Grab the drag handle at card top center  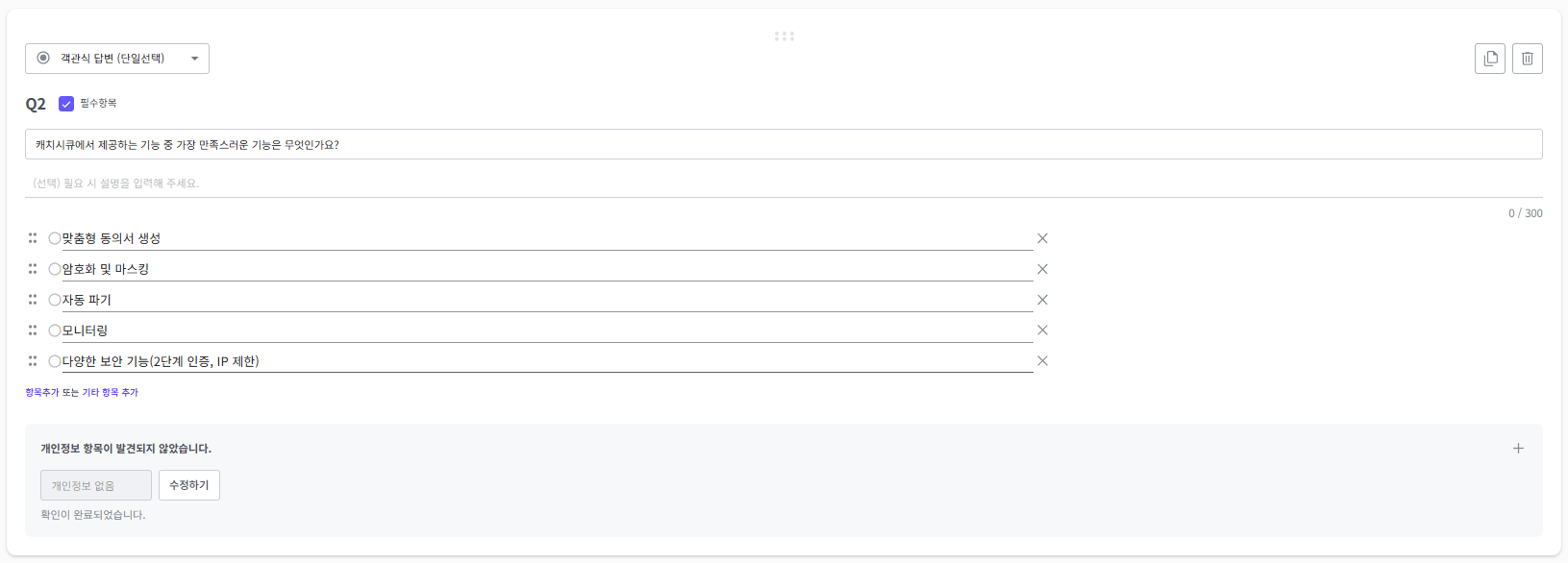coord(784,37)
